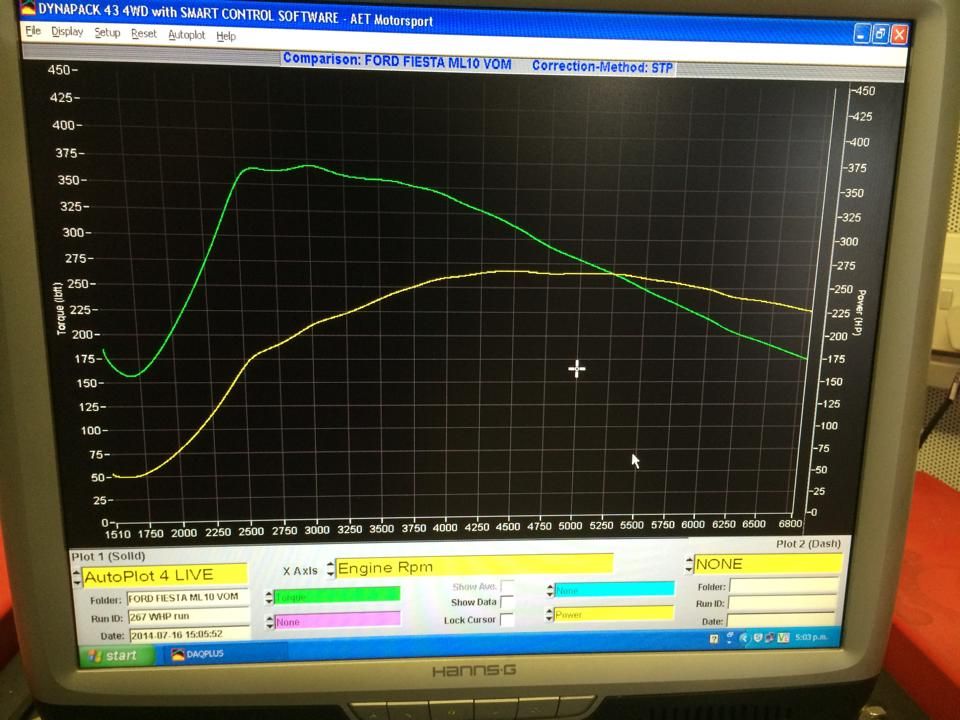This screenshot has width=960, height=720.
Task: Click the Plot 2 NONE field
Action: tap(768, 563)
